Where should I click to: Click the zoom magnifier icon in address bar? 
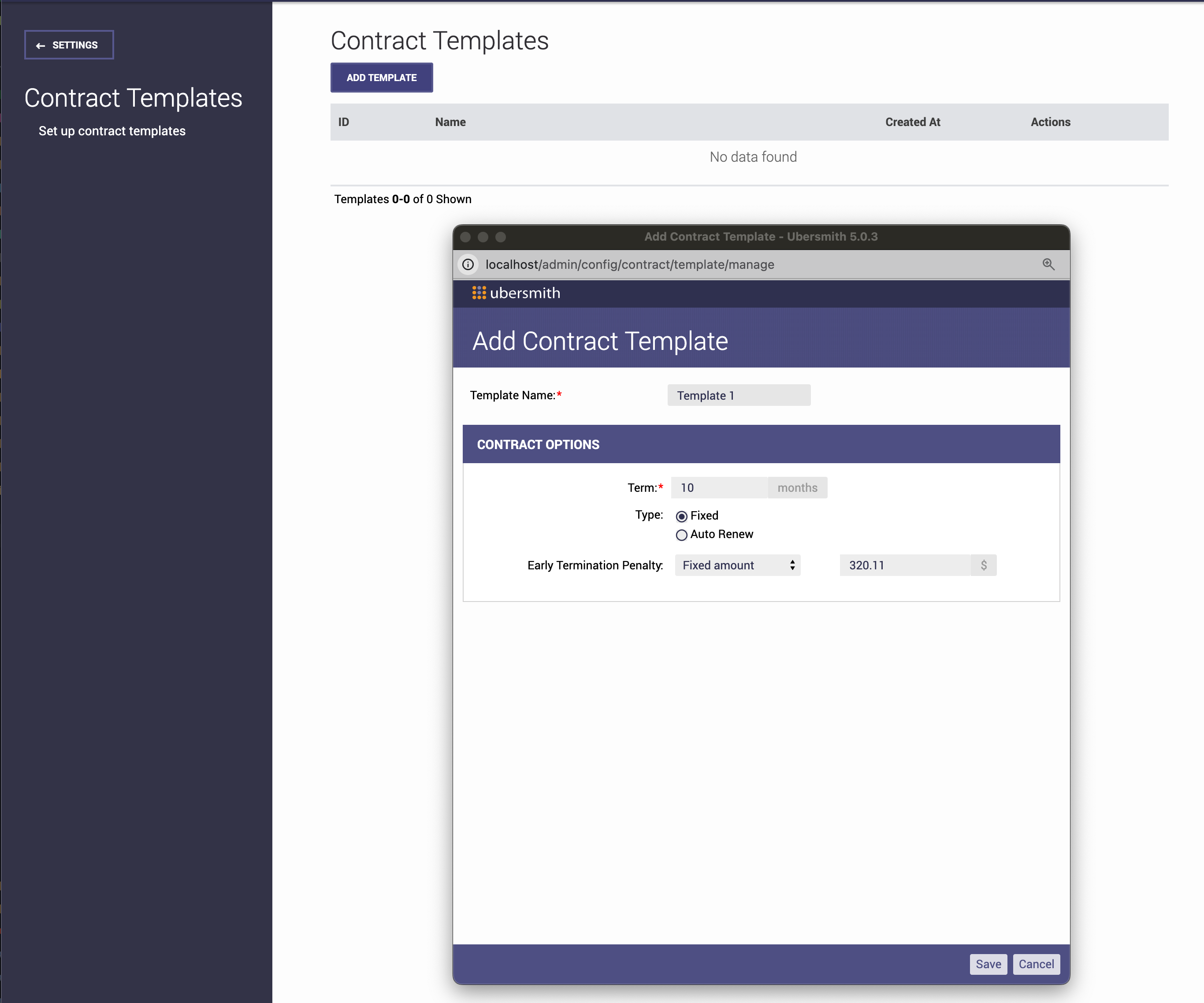(x=1048, y=264)
